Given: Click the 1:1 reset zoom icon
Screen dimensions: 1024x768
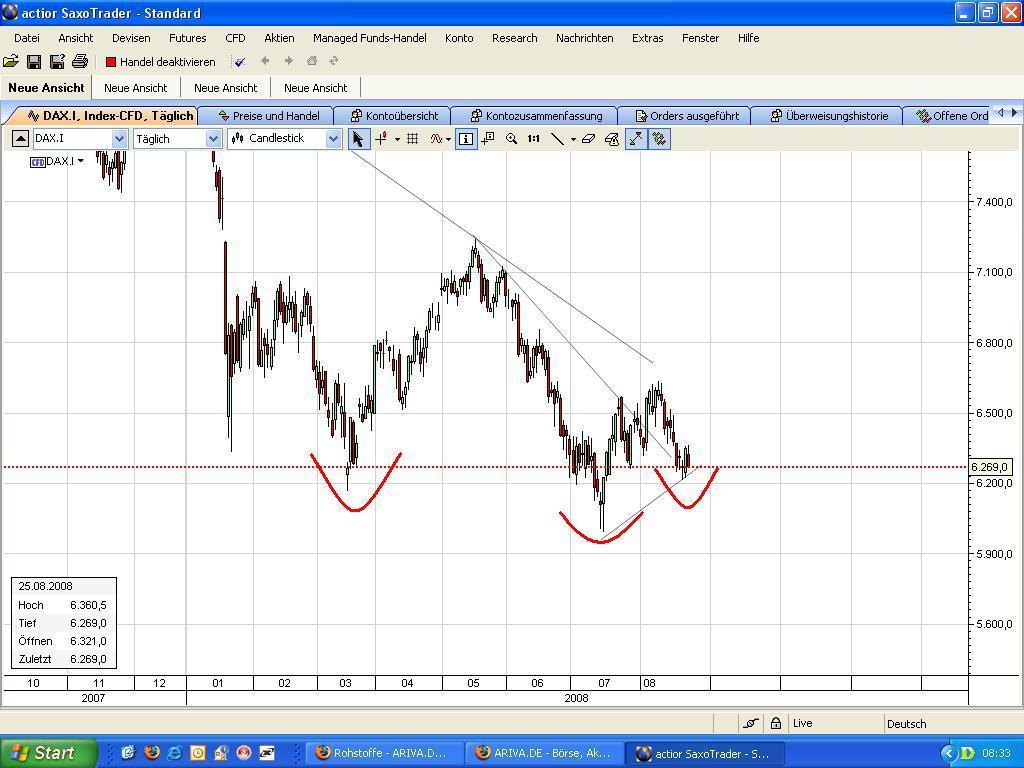Looking at the screenshot, I should (534, 138).
